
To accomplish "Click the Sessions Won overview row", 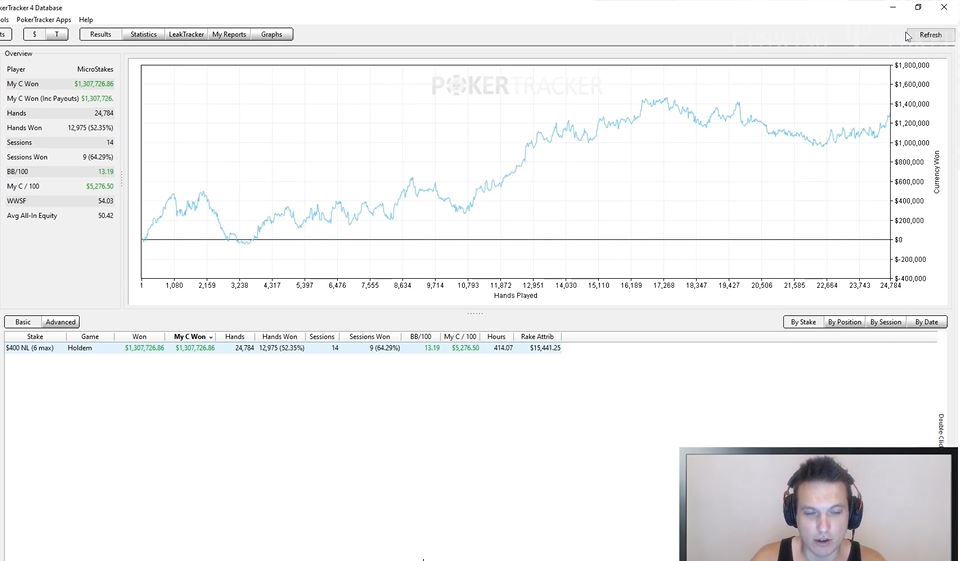I will pyautogui.click(x=60, y=157).
